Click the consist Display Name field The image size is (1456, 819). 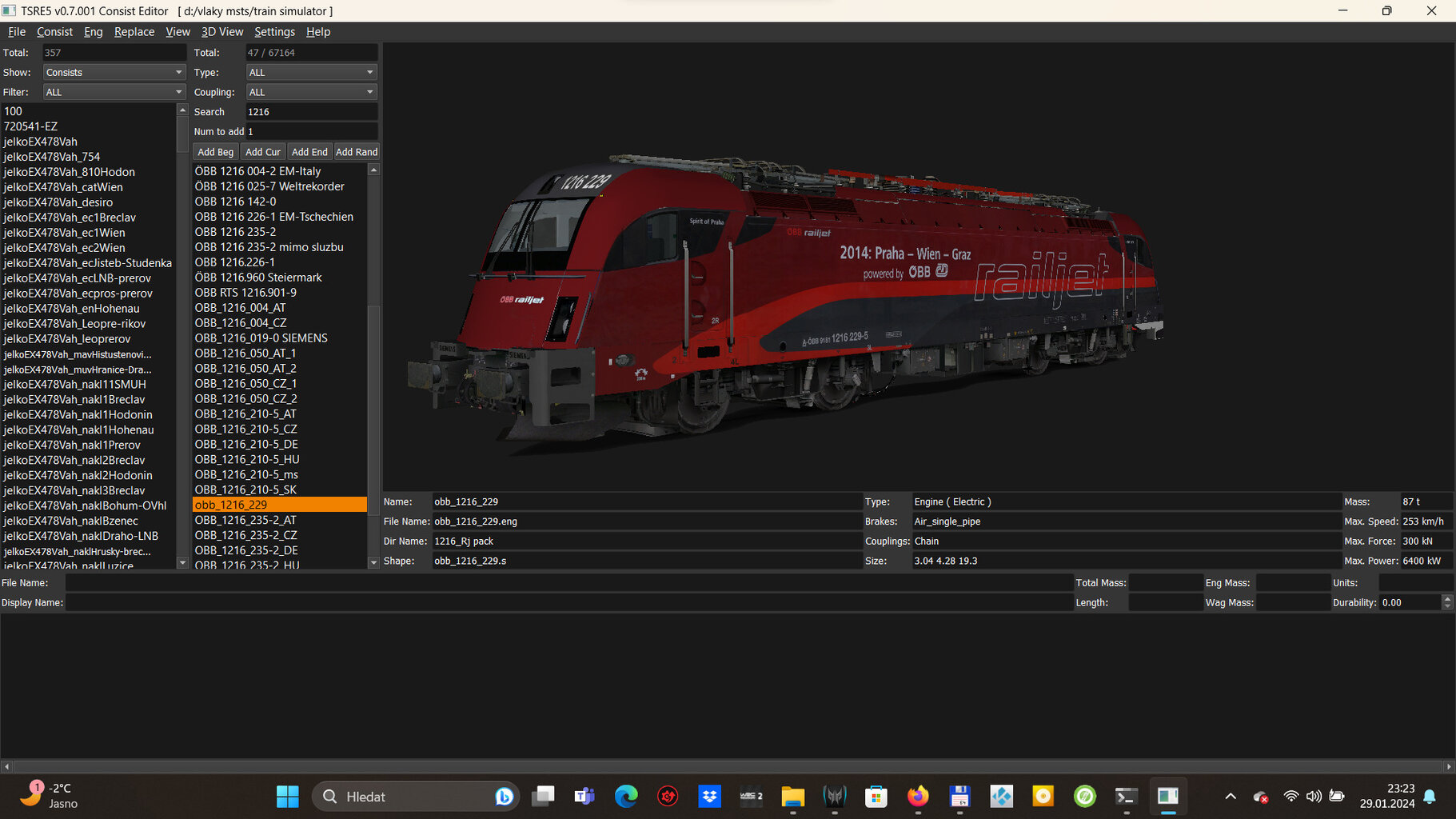pos(568,603)
